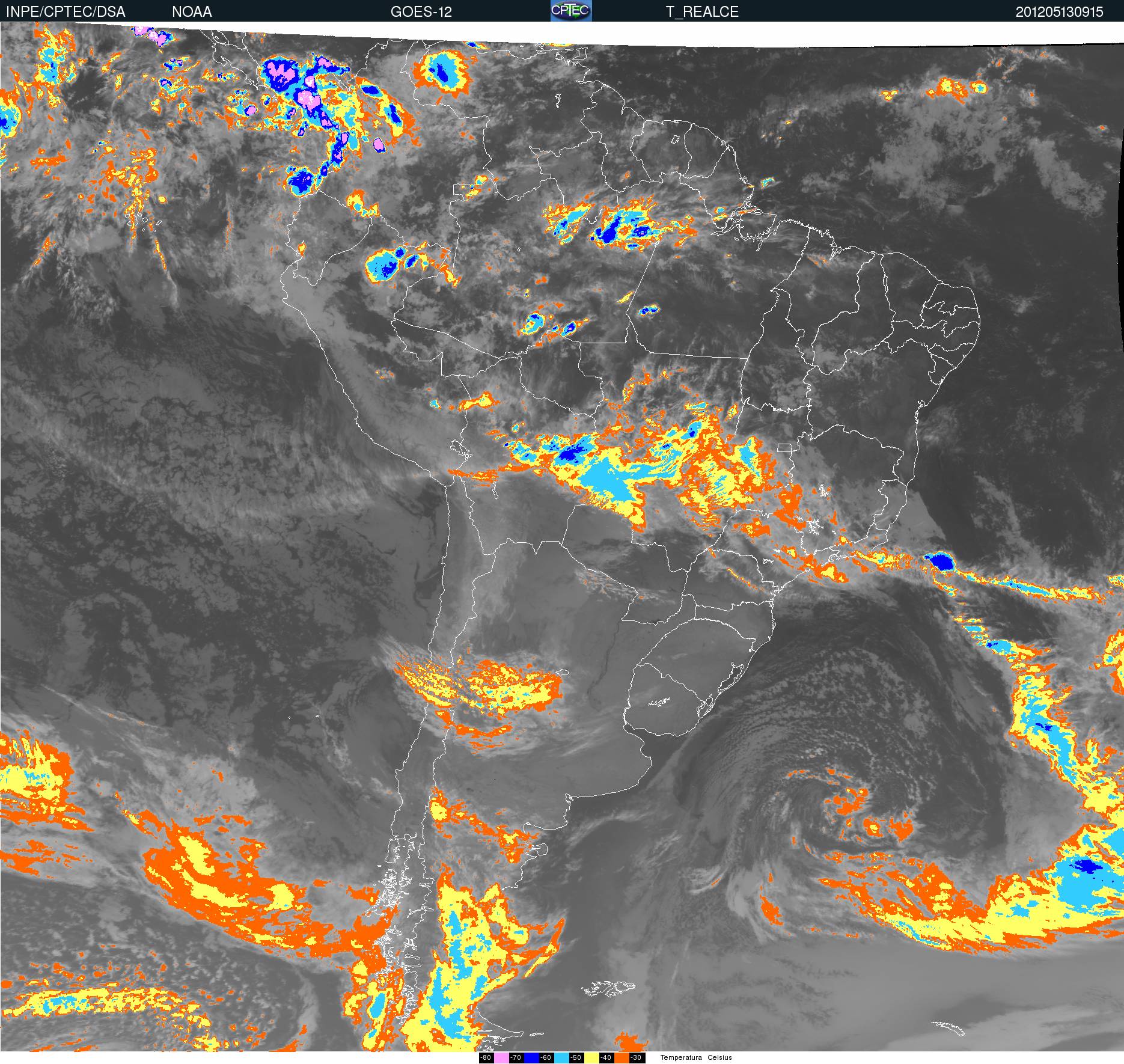This screenshot has width=1124, height=1064.
Task: Click the dark blue legend swatch between -70 and -60
Action: click(x=531, y=1058)
